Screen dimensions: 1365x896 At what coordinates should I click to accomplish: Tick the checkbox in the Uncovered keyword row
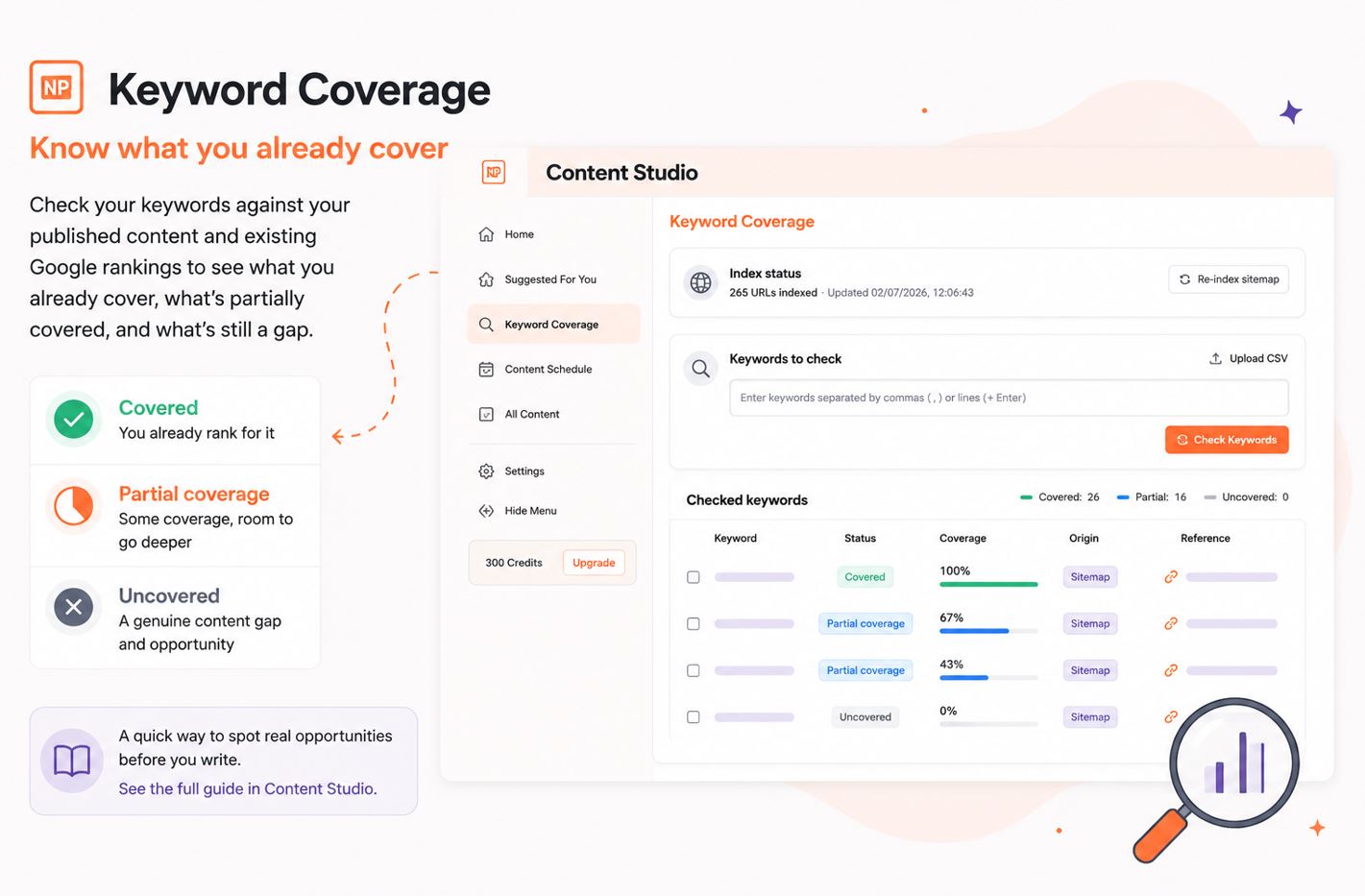(694, 716)
